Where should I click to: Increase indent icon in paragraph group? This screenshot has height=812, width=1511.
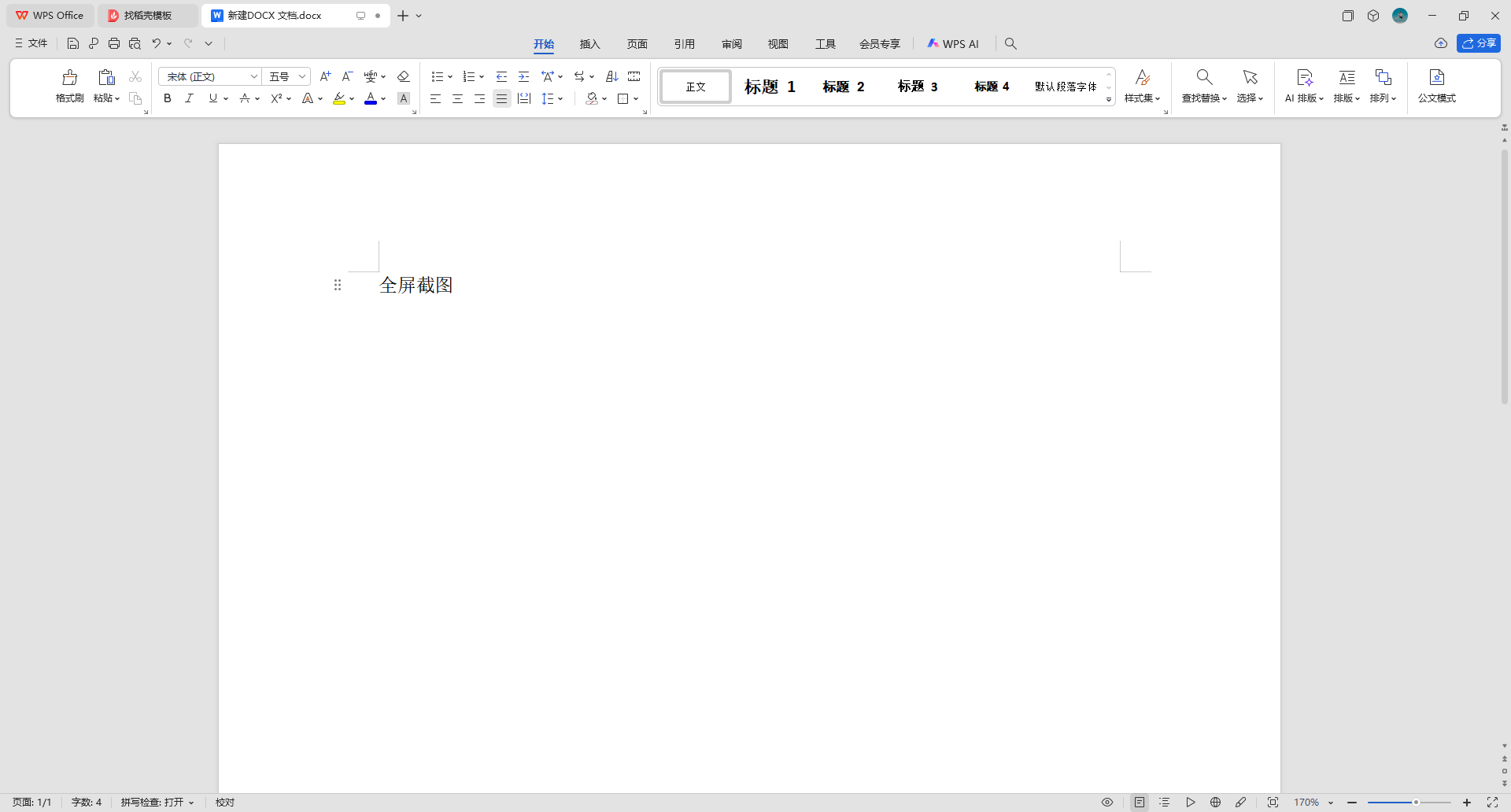[523, 76]
